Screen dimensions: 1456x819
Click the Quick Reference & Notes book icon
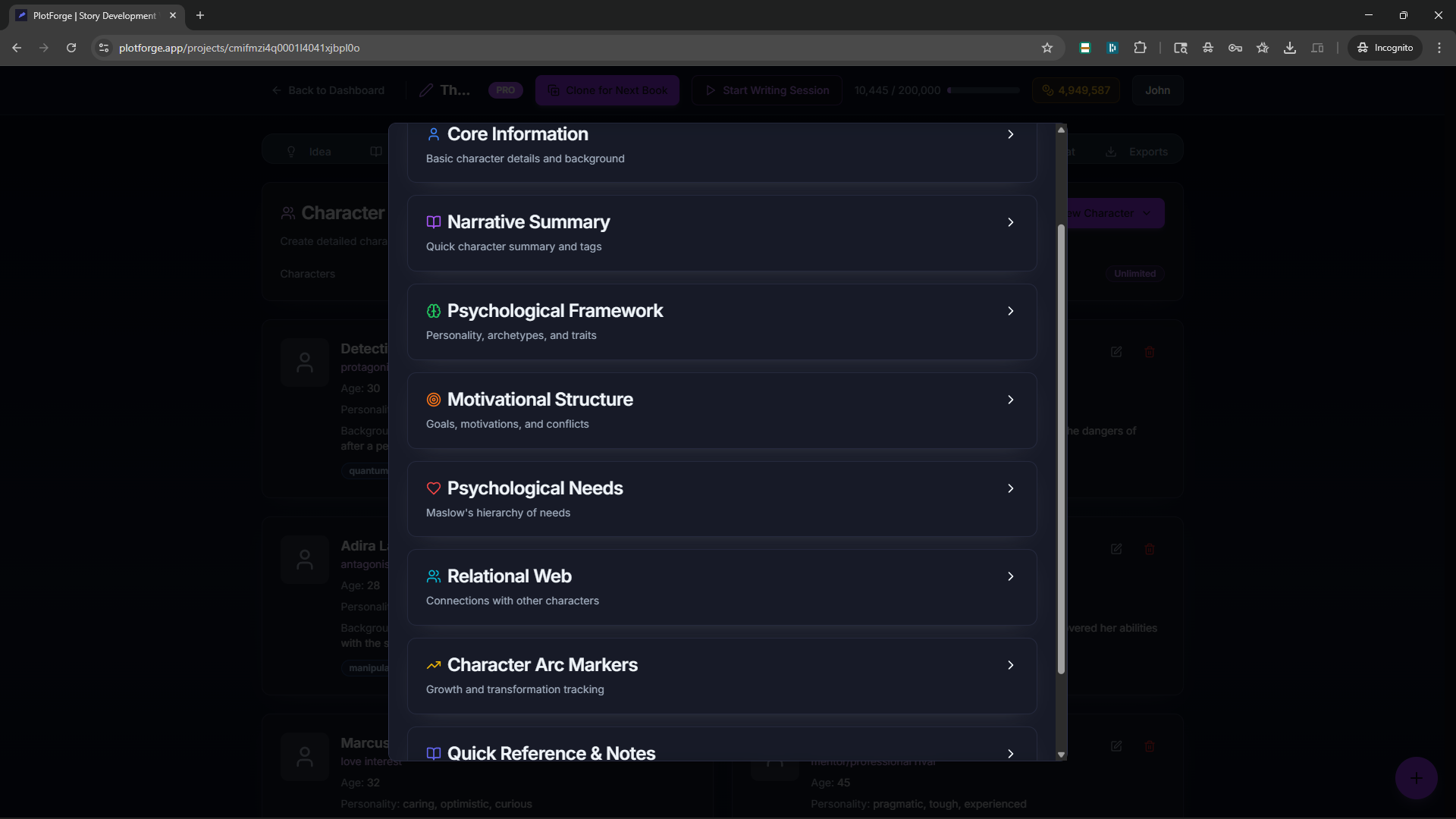pos(434,754)
